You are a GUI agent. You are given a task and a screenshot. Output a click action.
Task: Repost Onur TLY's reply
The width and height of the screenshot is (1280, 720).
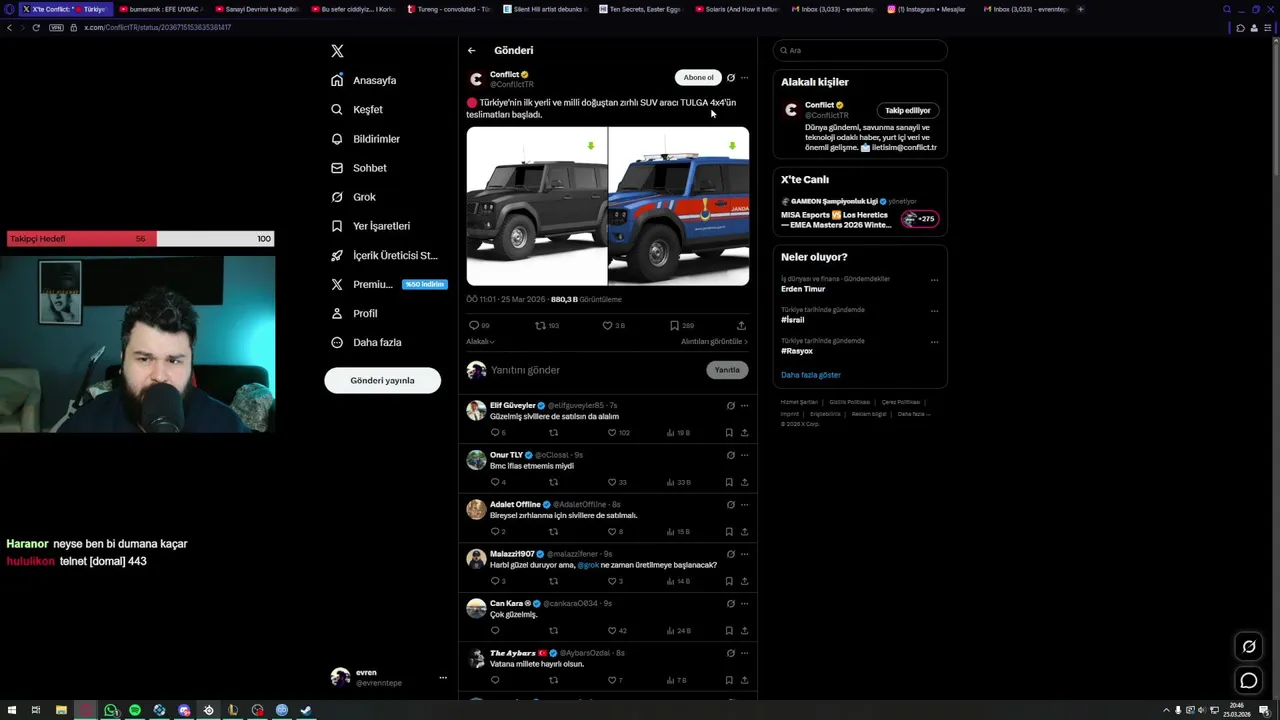[x=553, y=482]
